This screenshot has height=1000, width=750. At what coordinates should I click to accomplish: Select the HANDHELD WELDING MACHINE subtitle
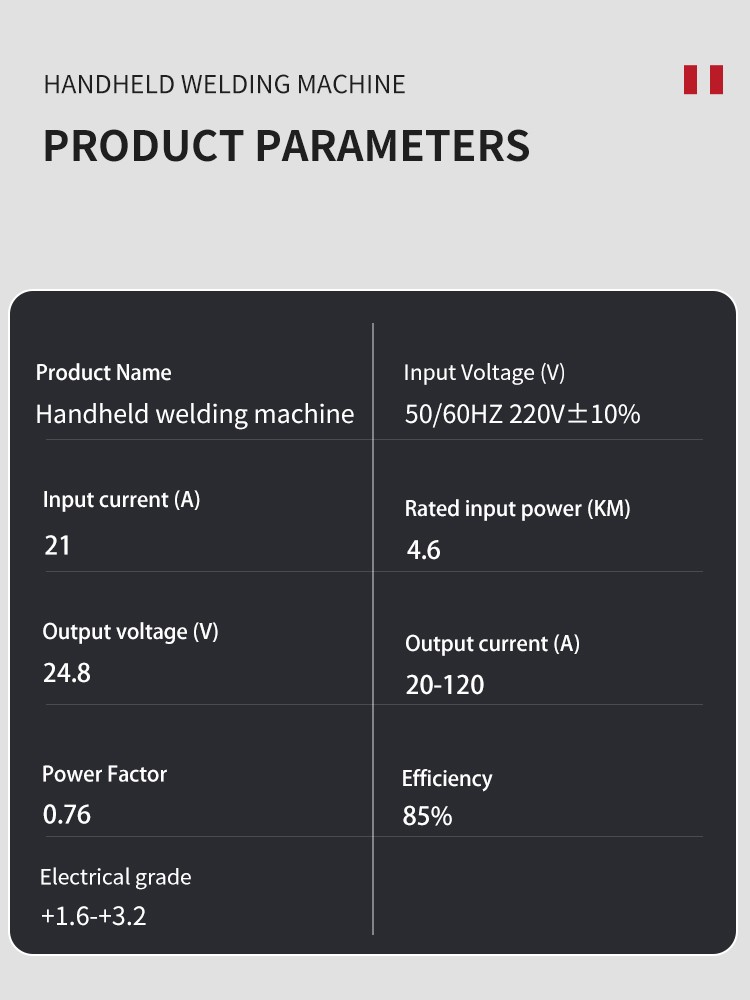coord(224,84)
